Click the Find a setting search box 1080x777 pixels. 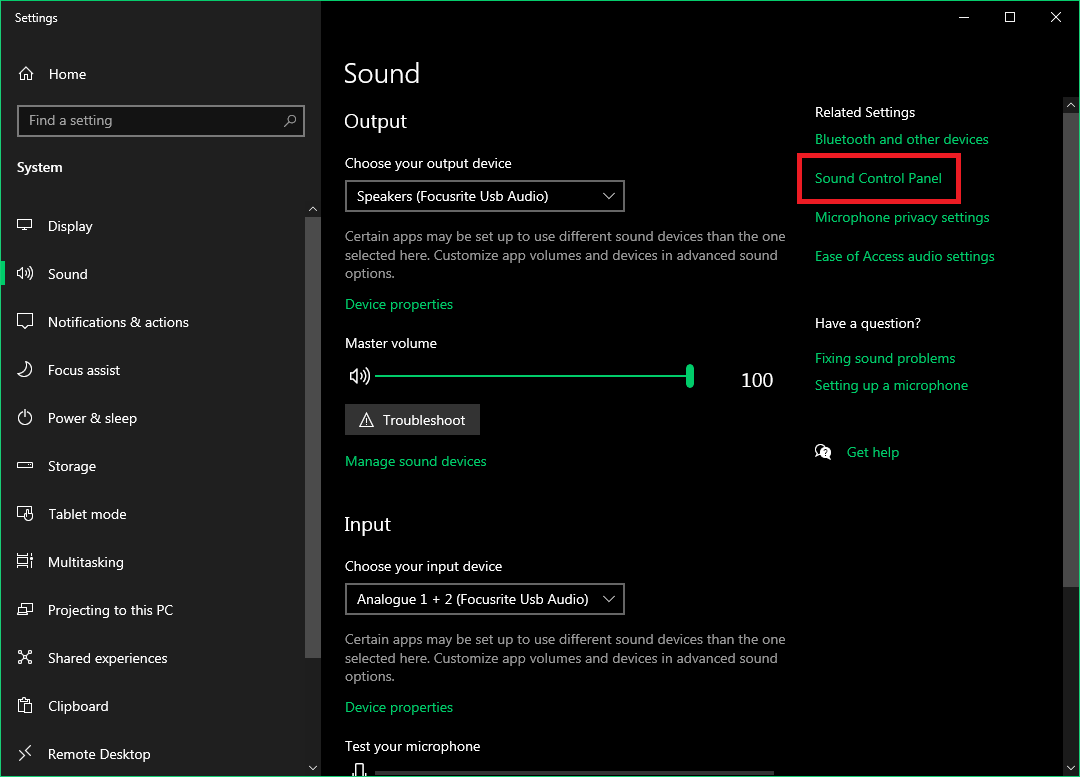[x=150, y=121]
